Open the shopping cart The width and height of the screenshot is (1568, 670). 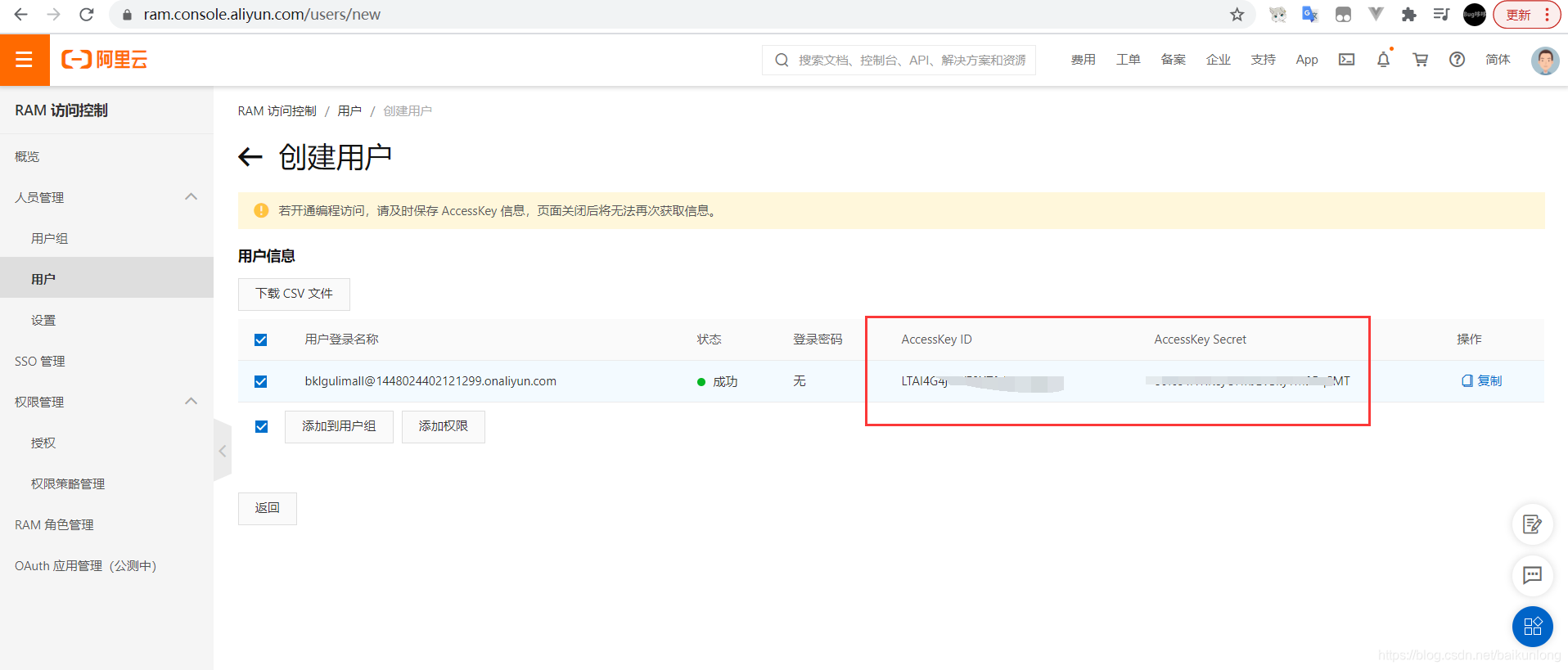point(1420,60)
